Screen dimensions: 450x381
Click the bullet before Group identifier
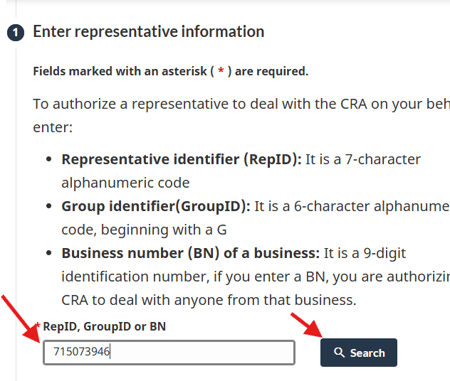(x=49, y=206)
